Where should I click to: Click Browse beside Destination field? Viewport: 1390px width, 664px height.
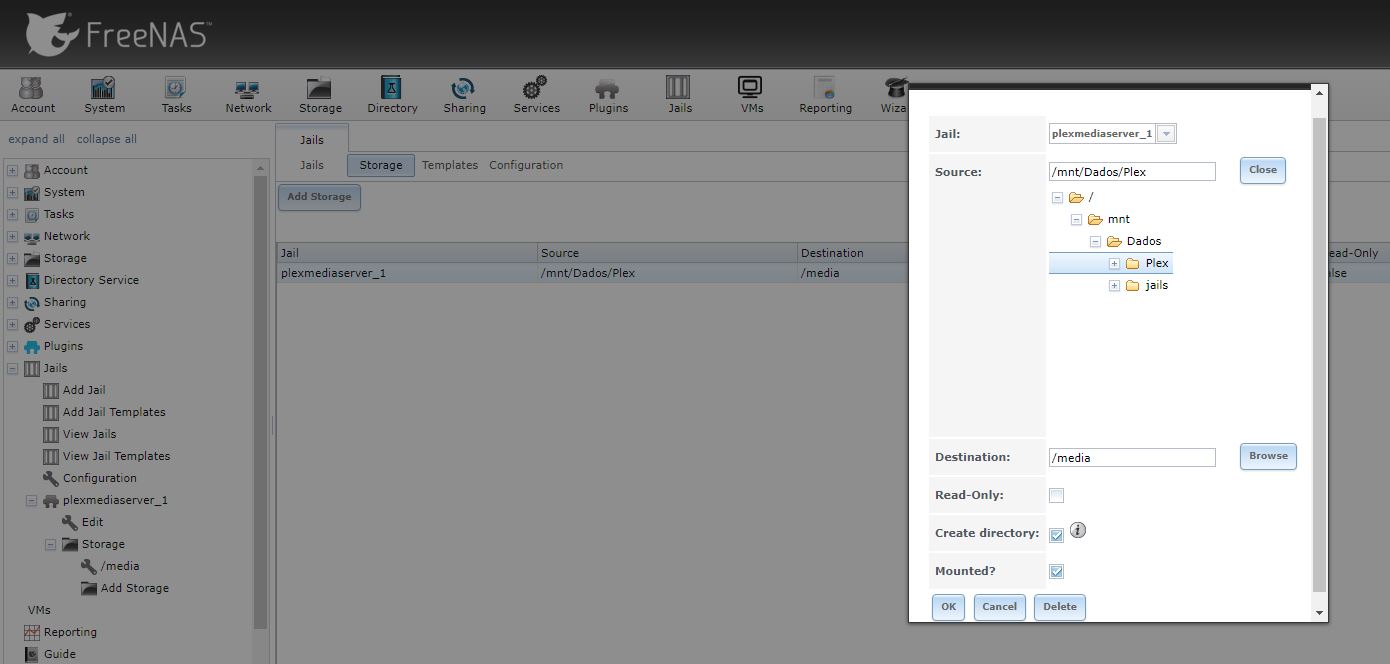tap(1268, 456)
